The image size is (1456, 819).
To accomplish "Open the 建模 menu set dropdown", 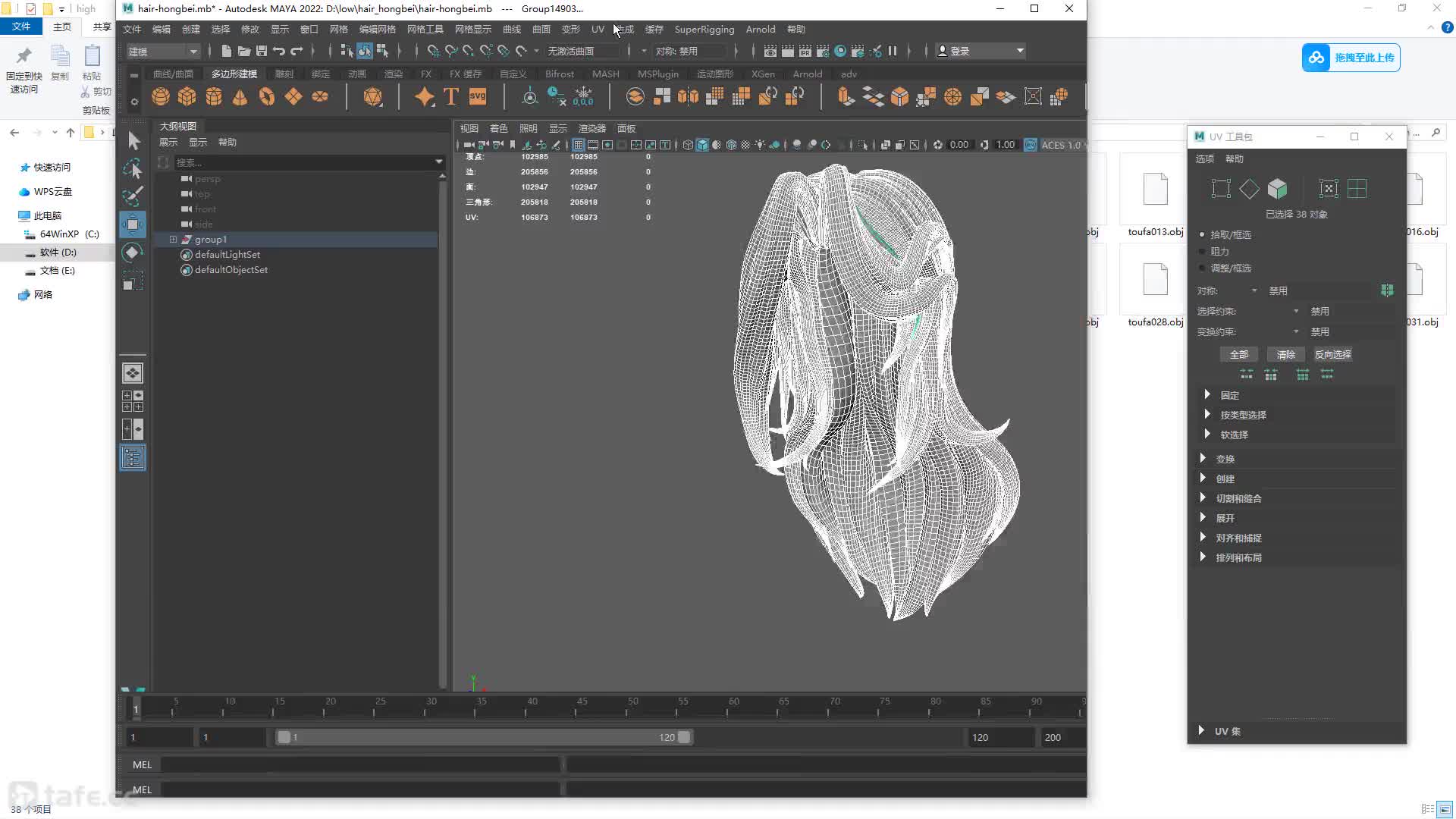I will [x=162, y=52].
